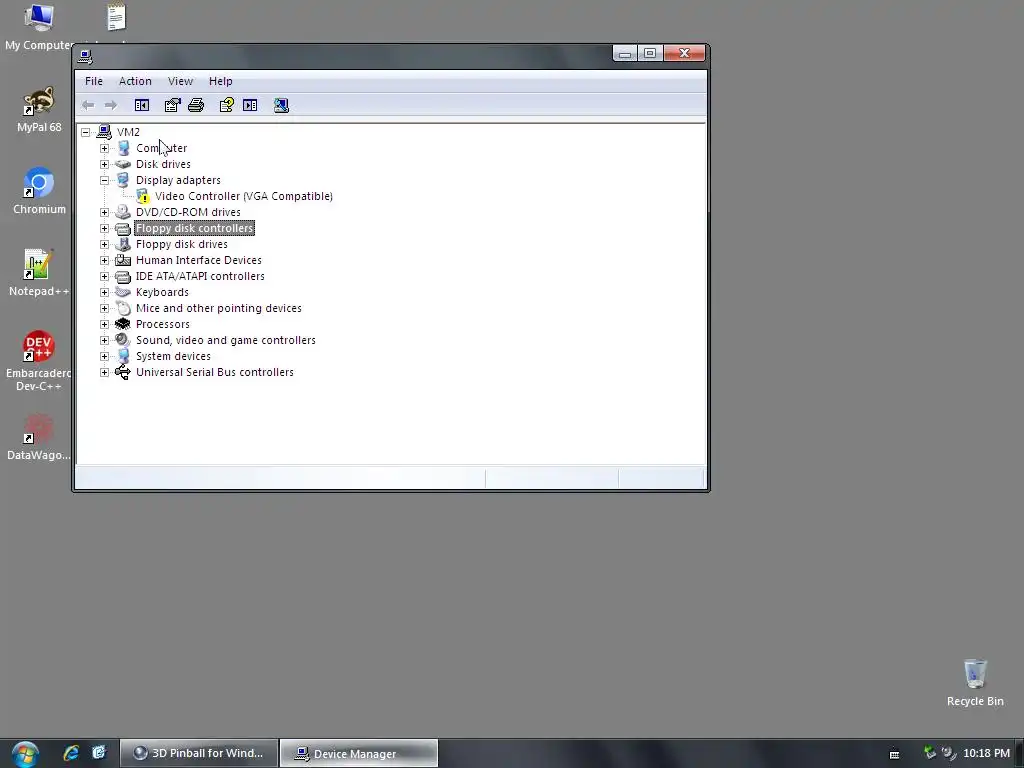
Task: Expand the Disk drives category
Action: [104, 164]
